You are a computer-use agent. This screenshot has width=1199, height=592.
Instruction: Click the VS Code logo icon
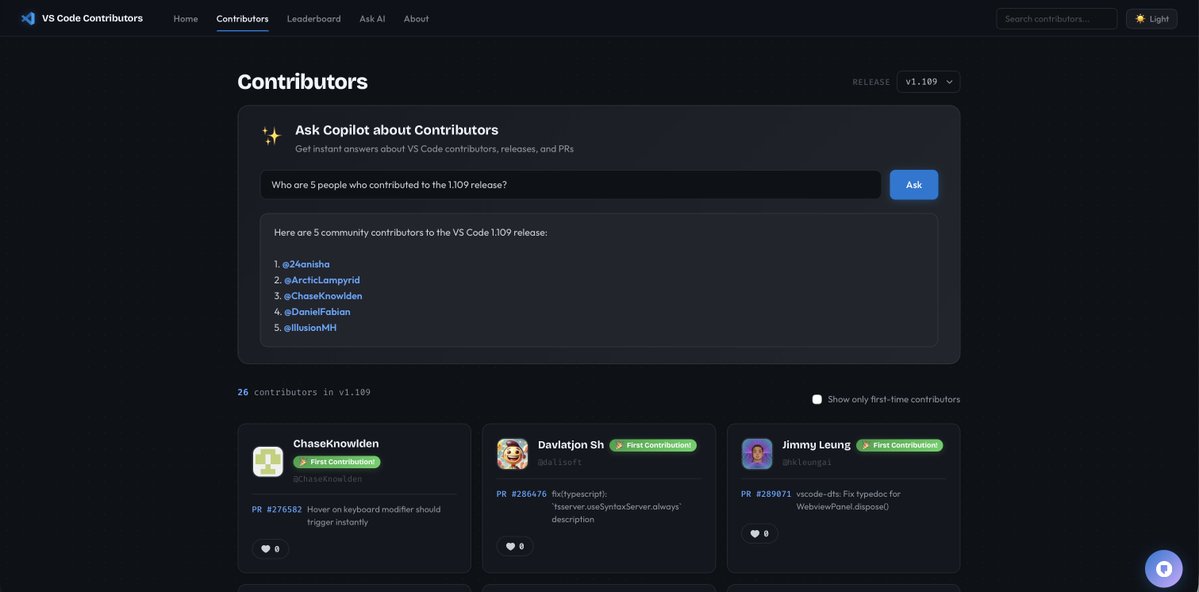click(x=28, y=18)
